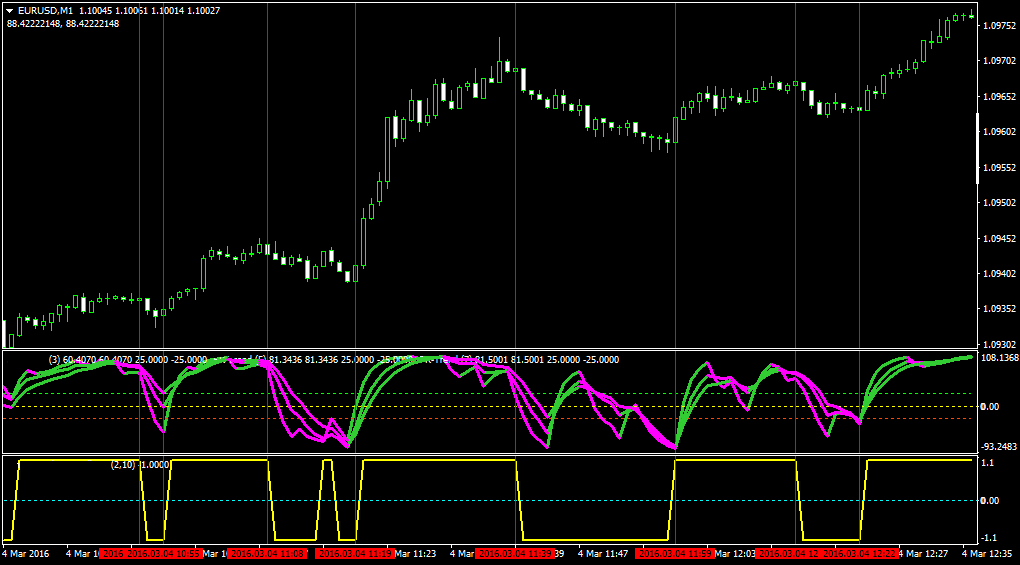The image size is (1020, 565).
Task: Click the 1.09552 price scale label
Action: pos(1000,168)
